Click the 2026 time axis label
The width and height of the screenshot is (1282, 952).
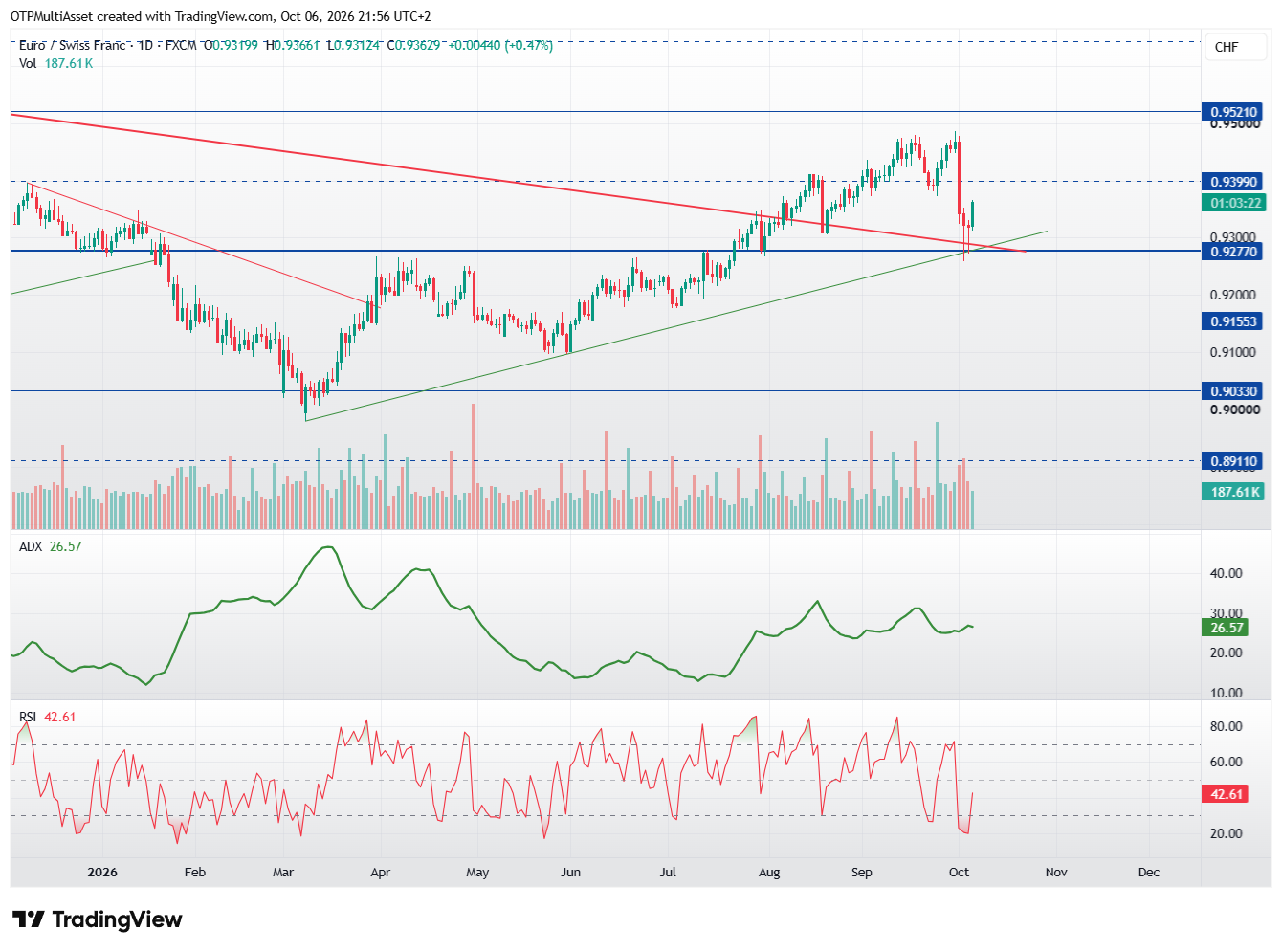point(102,872)
